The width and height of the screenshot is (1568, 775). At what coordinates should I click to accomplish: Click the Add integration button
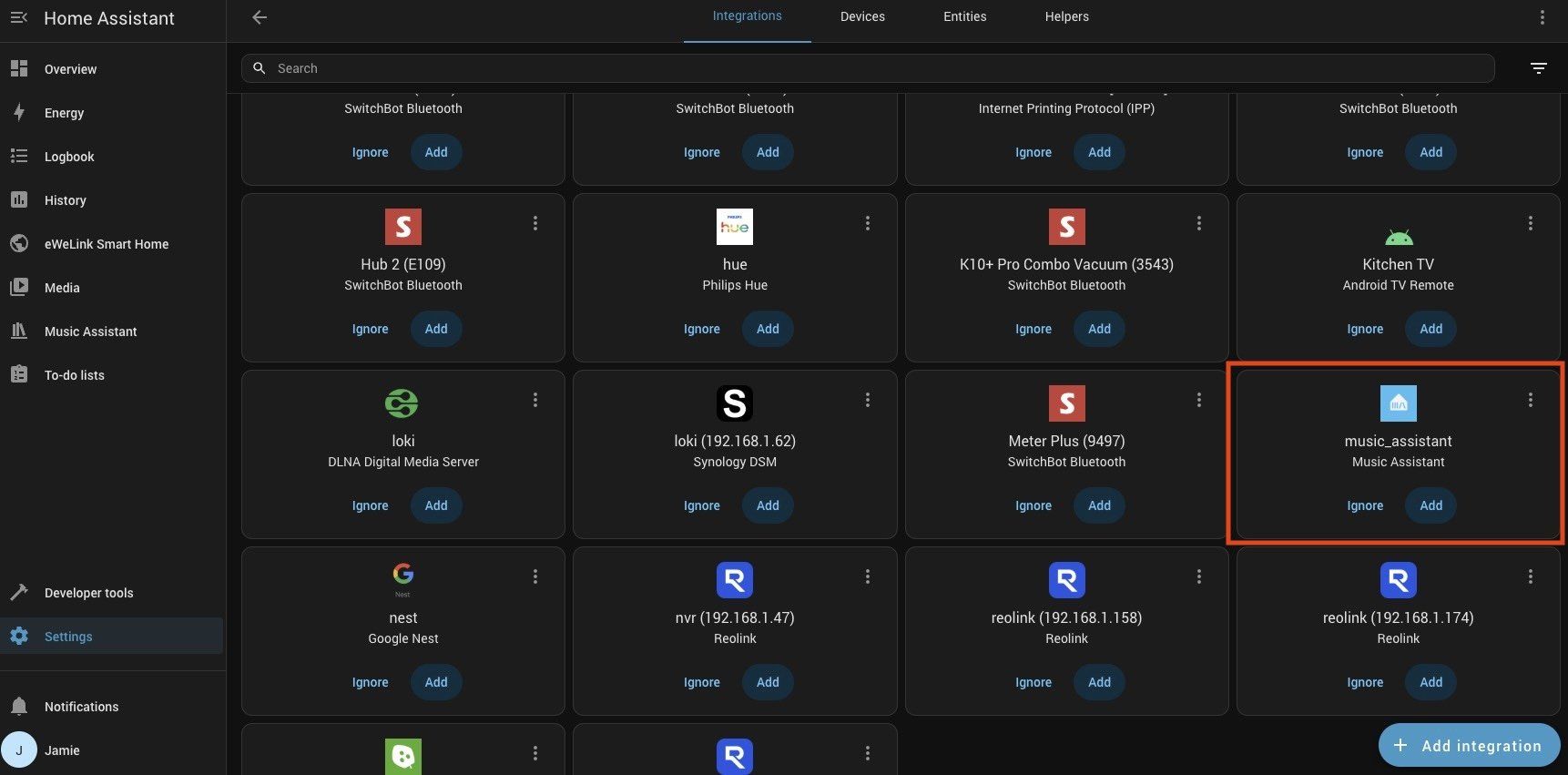[x=1469, y=746]
